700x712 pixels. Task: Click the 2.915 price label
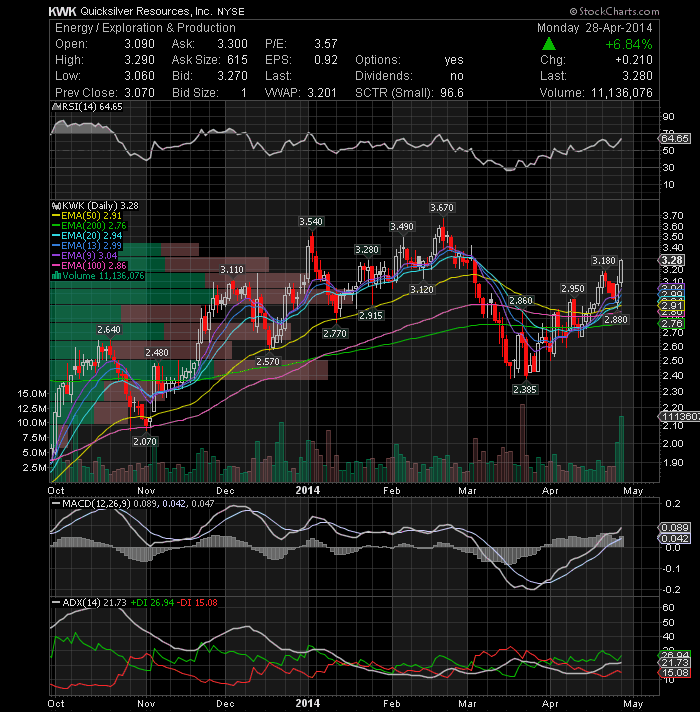point(371,315)
